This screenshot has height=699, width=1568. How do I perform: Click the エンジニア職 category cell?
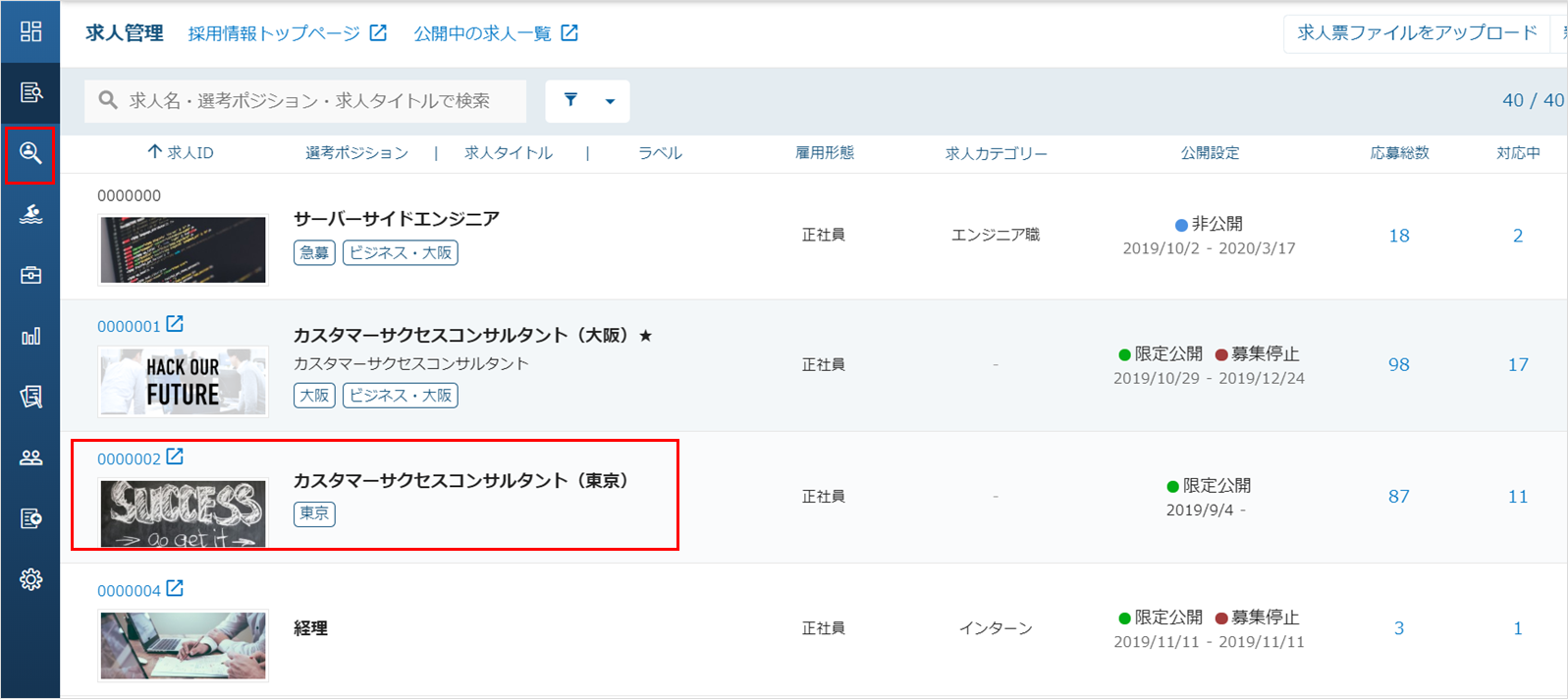[x=996, y=235]
